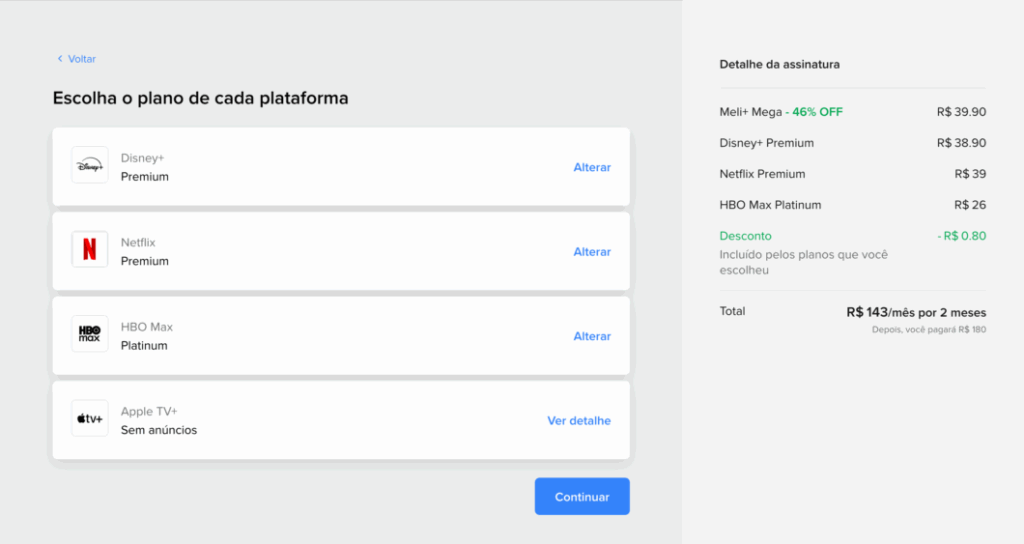Click the HBO Max logo icon
Image resolution: width=1024 pixels, height=544 pixels.
tap(89, 334)
